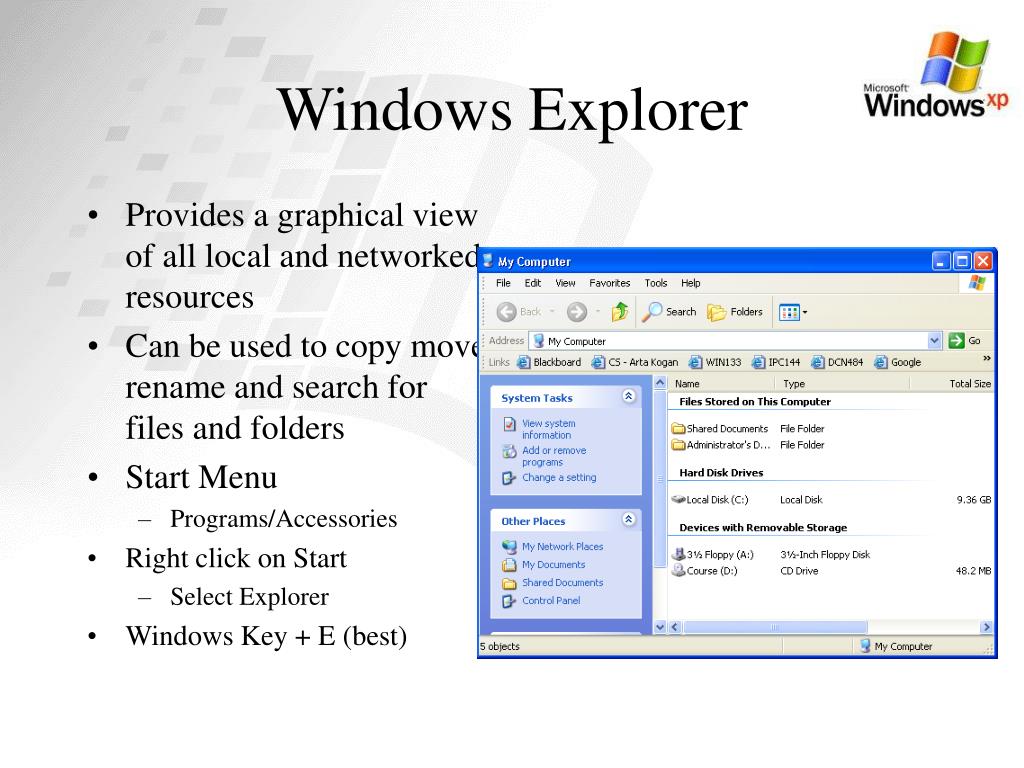This screenshot has width=1024, height=768.
Task: Click the horizontal scrollbar right arrow
Action: click(x=986, y=628)
